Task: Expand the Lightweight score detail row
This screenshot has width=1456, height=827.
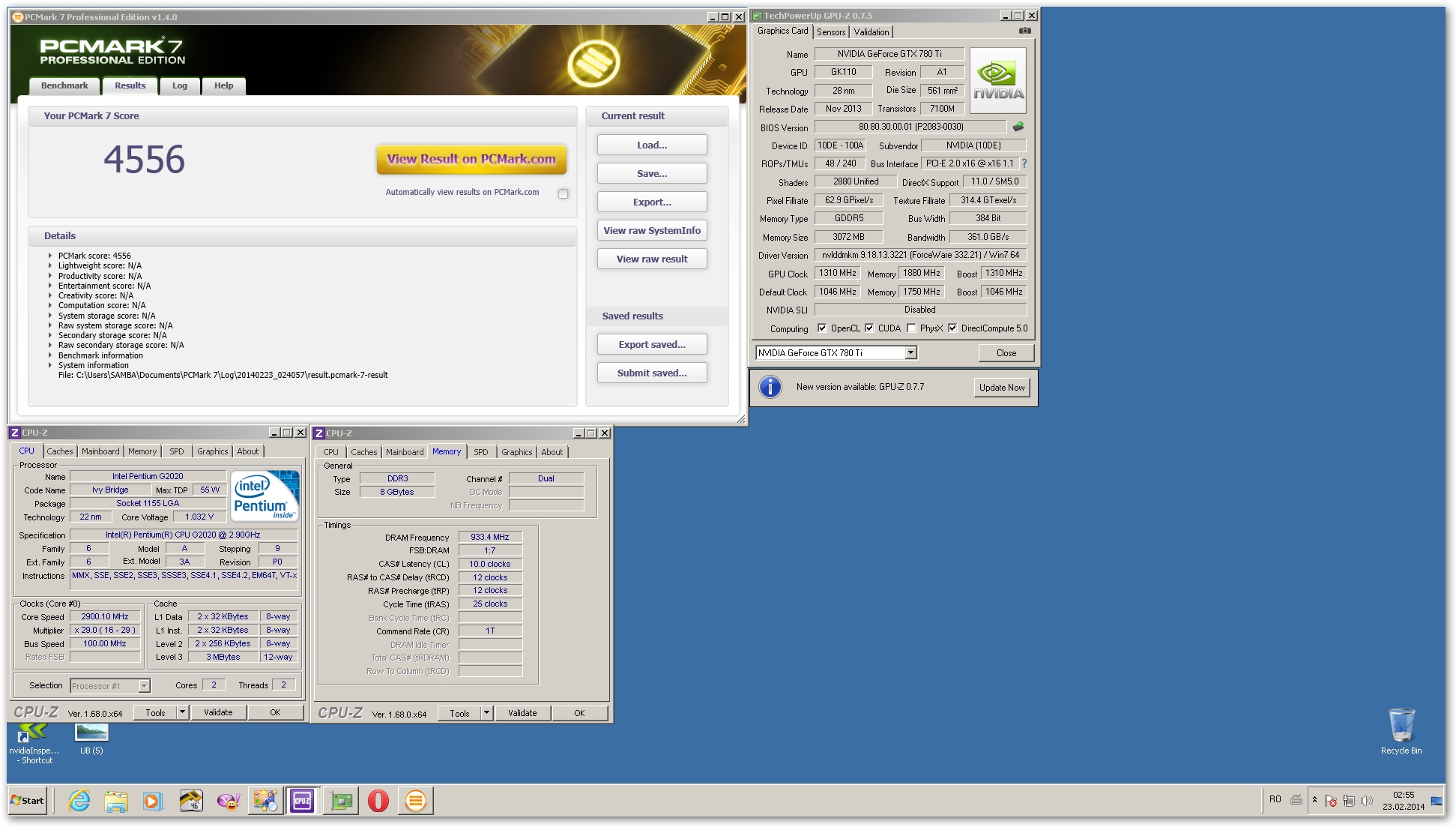Action: pos(50,265)
